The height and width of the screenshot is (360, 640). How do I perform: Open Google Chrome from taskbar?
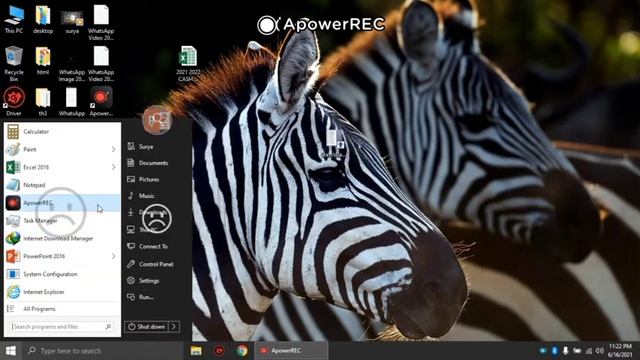pyautogui.click(x=242, y=351)
